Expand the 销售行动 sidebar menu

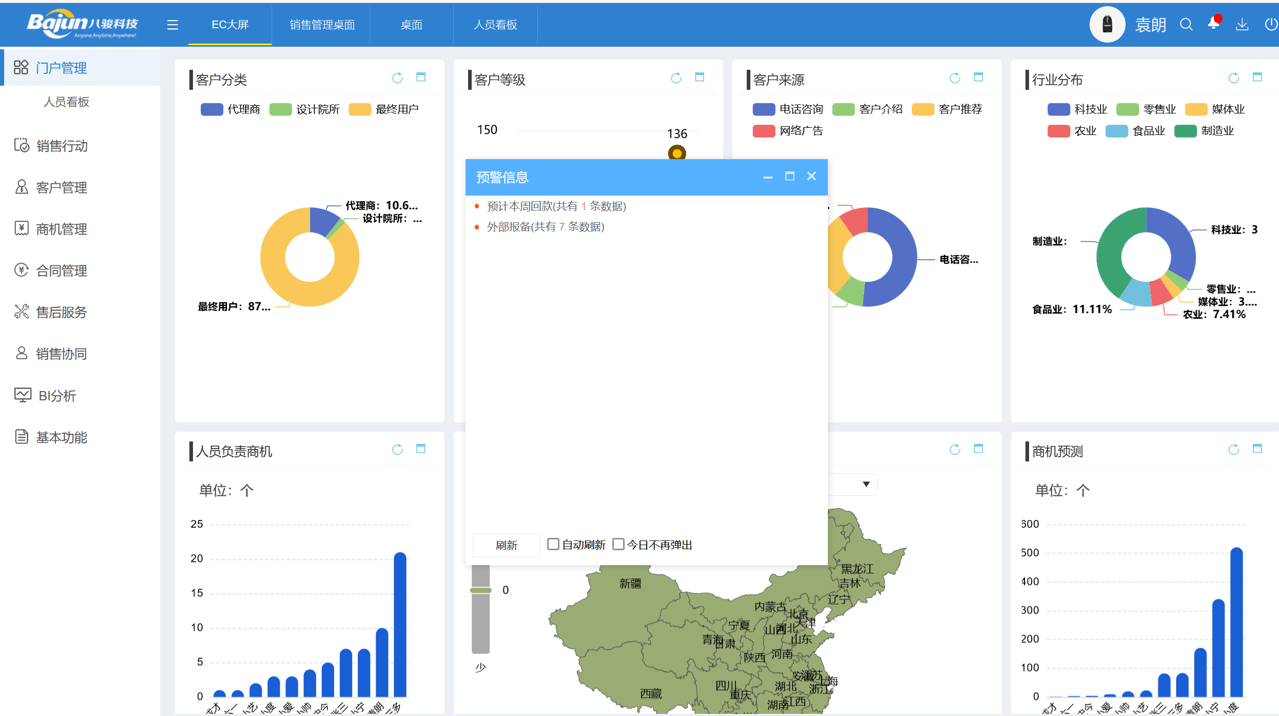coord(62,146)
